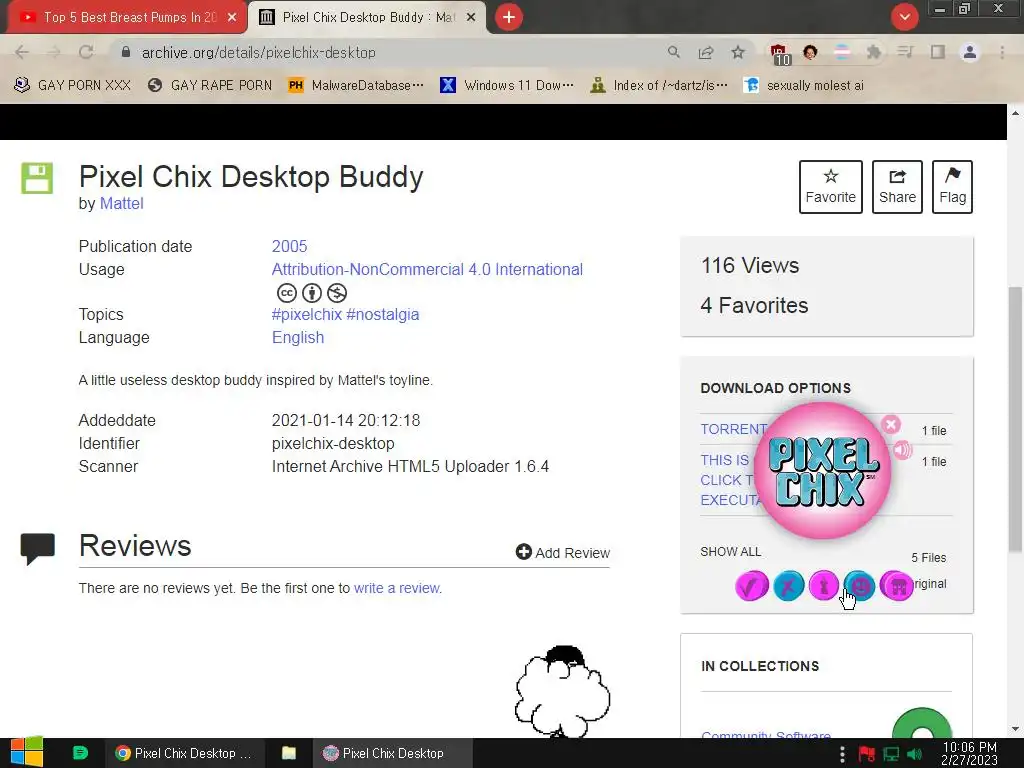Open the #pixelchix #nostalgia topic link
The height and width of the screenshot is (768, 1024).
(x=345, y=314)
